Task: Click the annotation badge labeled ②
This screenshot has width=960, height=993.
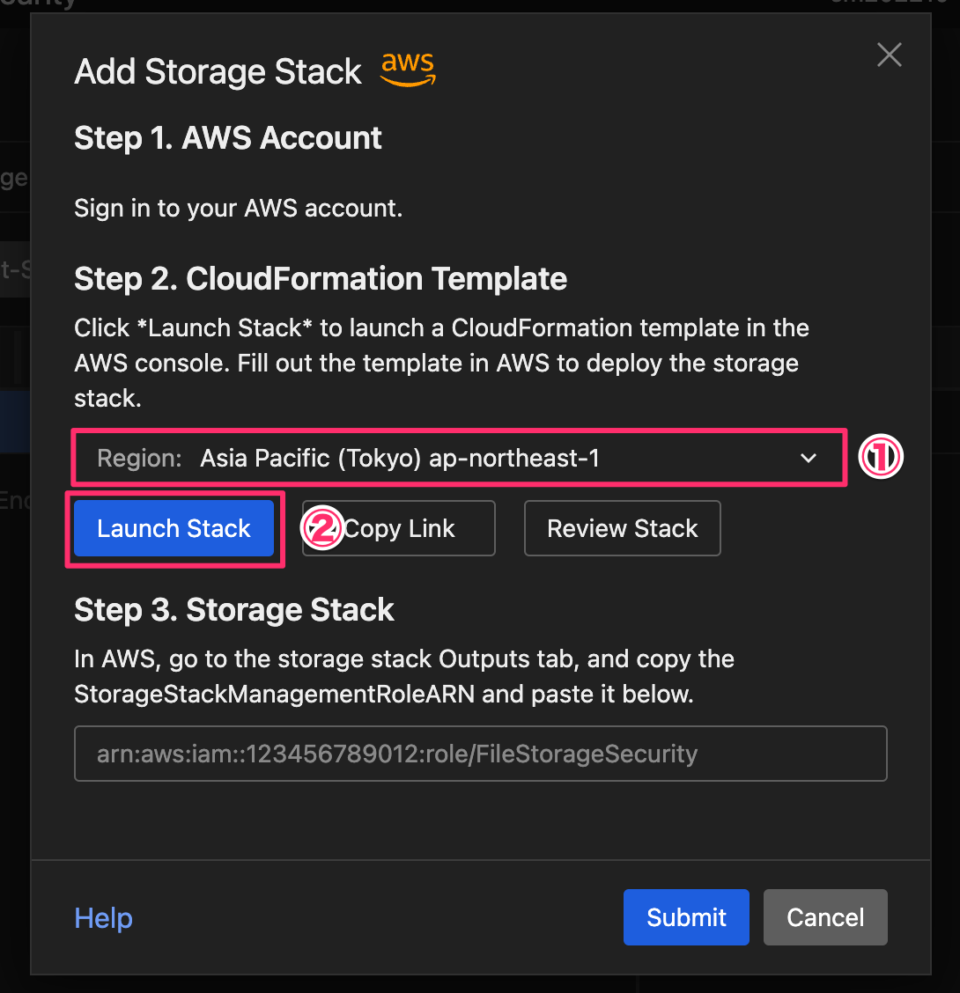Action: (x=322, y=529)
